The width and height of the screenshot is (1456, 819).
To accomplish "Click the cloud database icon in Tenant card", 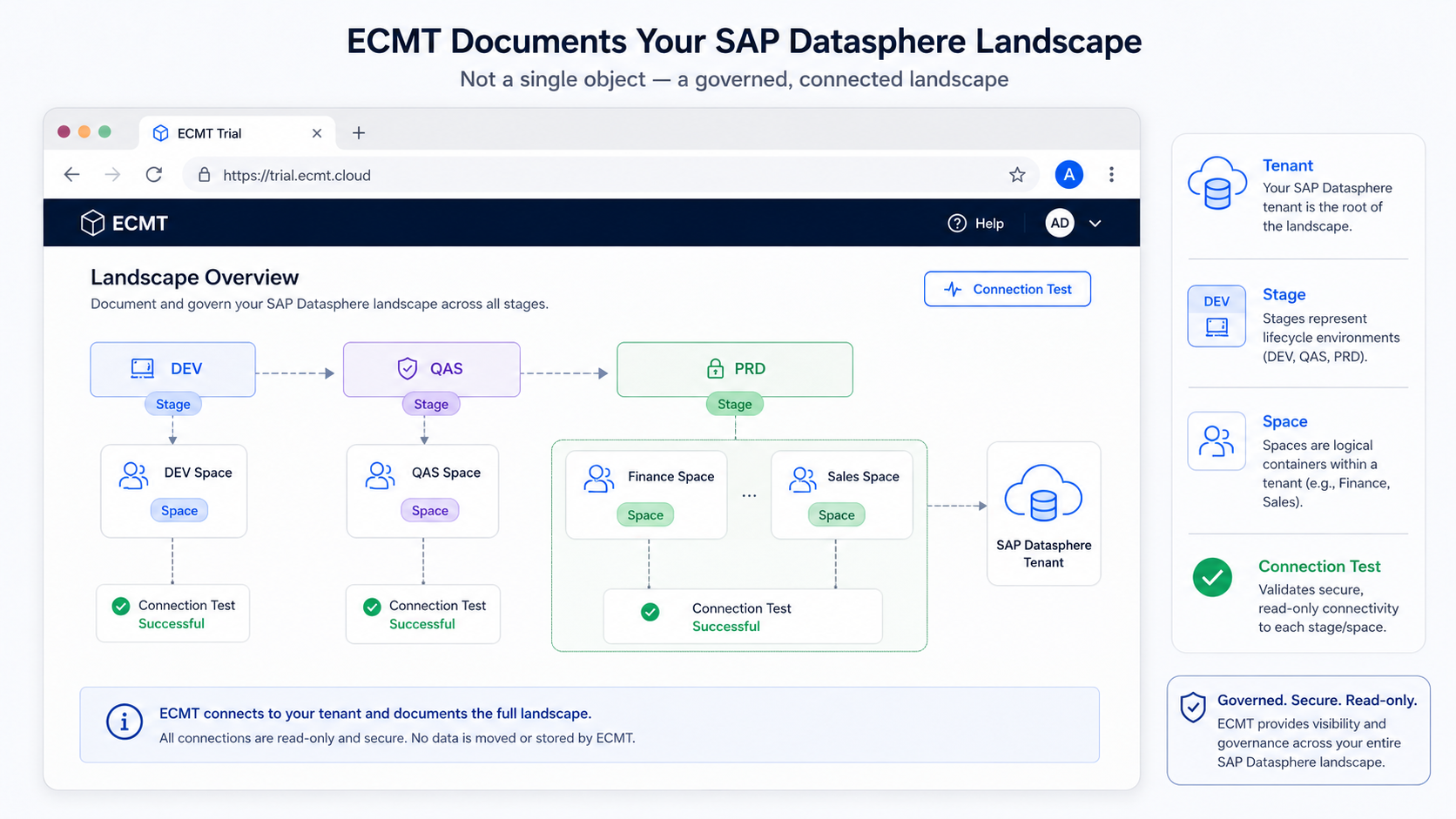I will point(1043,493).
